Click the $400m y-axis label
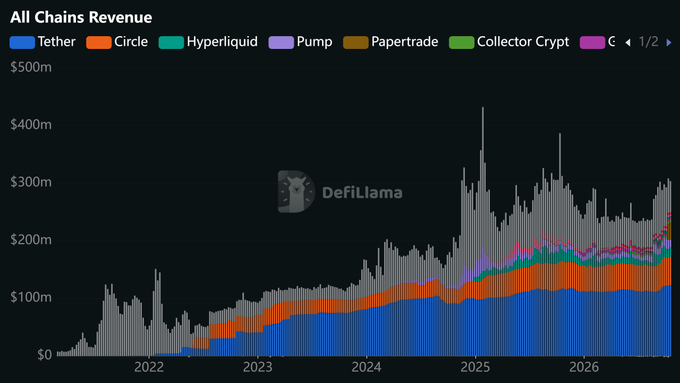The height and width of the screenshot is (383, 680). (31, 125)
